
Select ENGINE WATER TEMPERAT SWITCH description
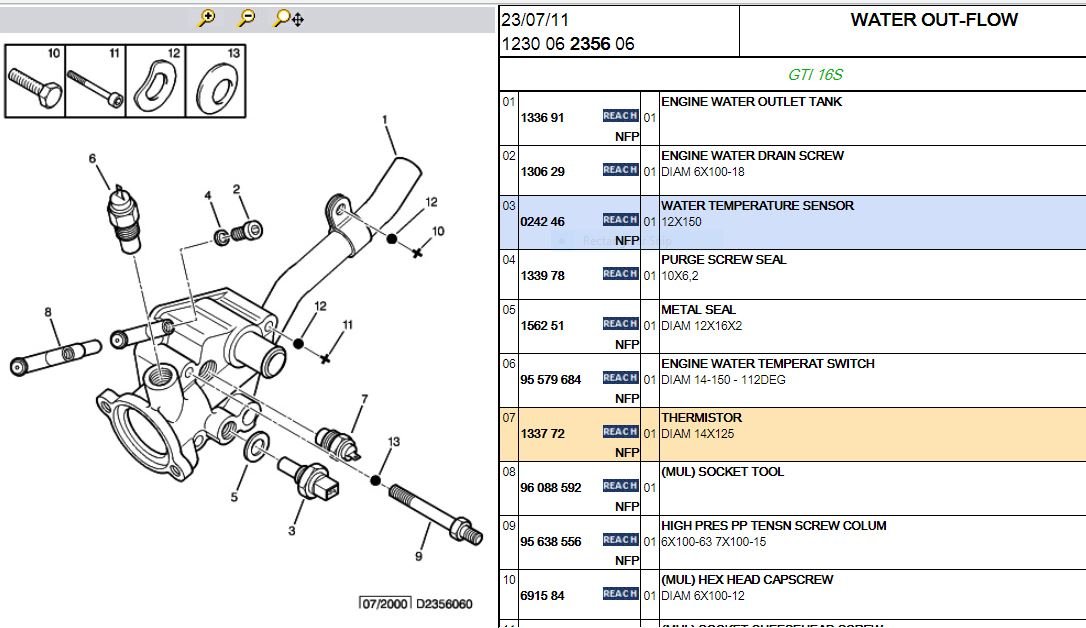(x=767, y=364)
